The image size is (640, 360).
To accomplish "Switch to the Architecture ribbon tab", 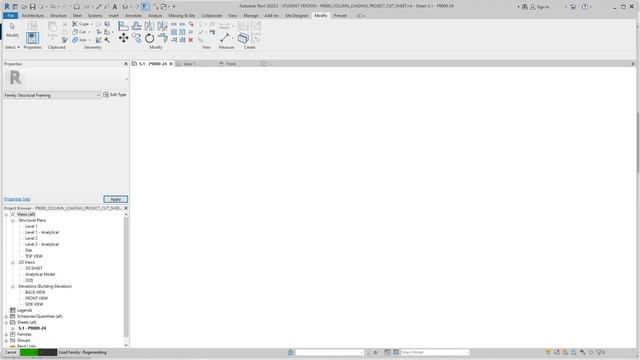I will (x=33, y=16).
